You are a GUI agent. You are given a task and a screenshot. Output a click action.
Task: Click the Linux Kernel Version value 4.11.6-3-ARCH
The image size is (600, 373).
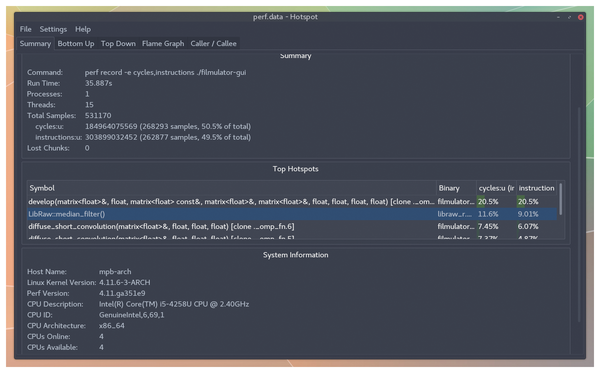pyautogui.click(x=124, y=282)
